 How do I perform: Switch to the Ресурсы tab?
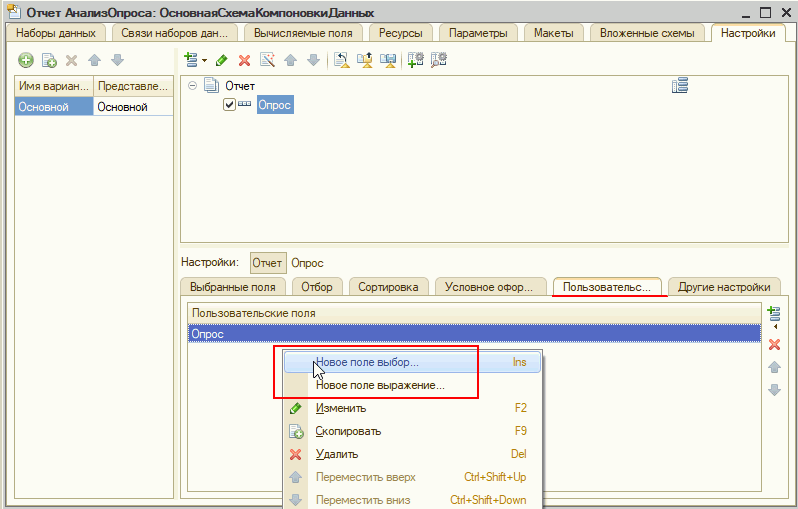(x=401, y=33)
